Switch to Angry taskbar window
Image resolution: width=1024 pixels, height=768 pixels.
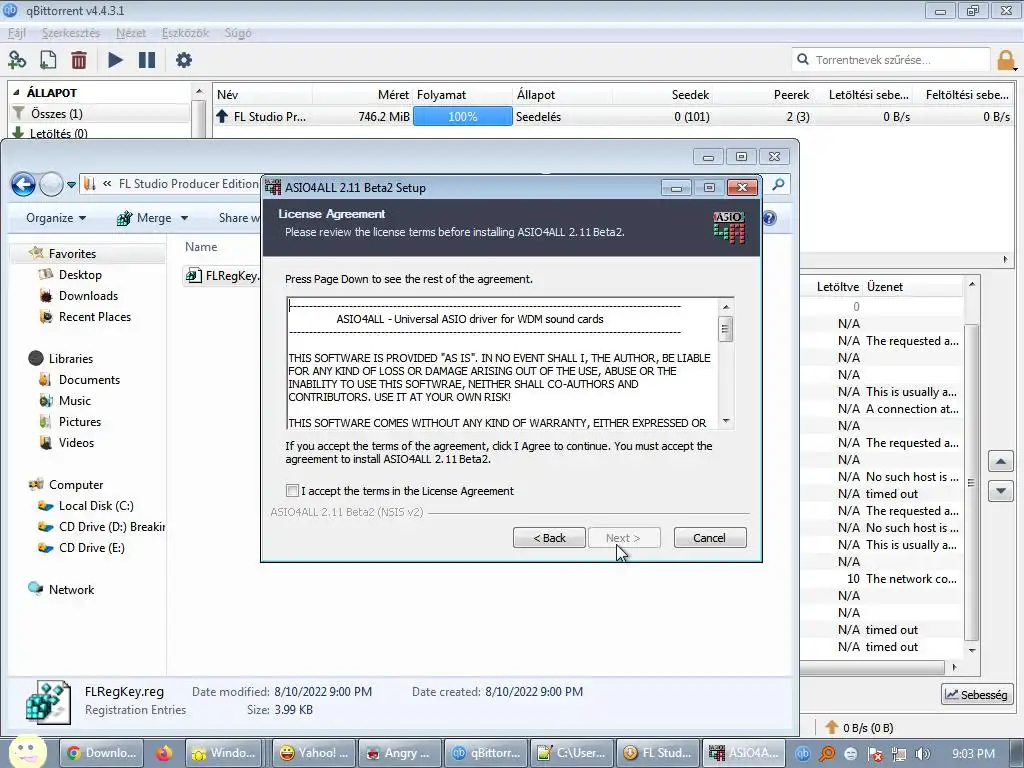pyautogui.click(x=399, y=753)
